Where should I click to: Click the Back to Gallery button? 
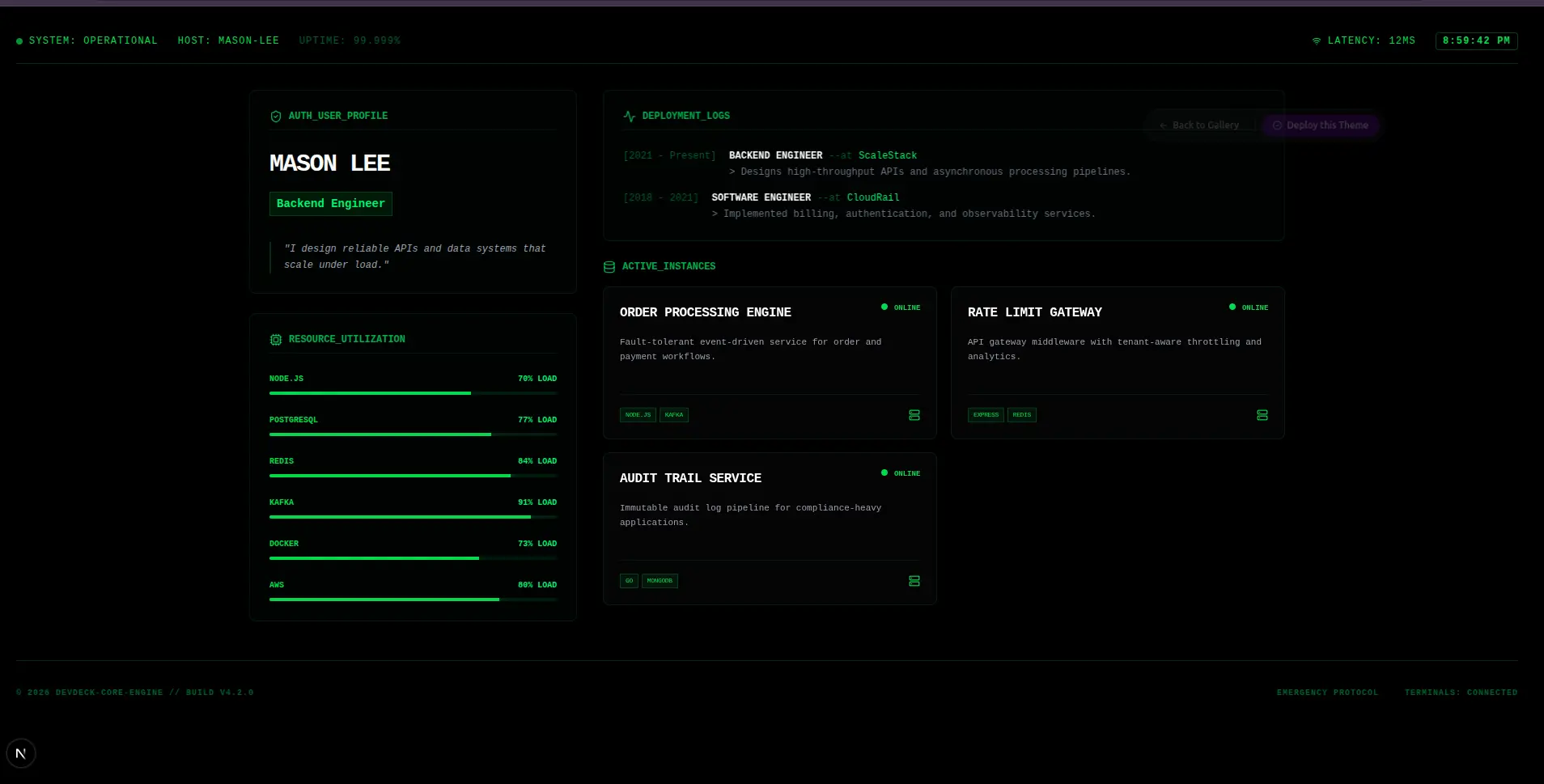[1199, 125]
